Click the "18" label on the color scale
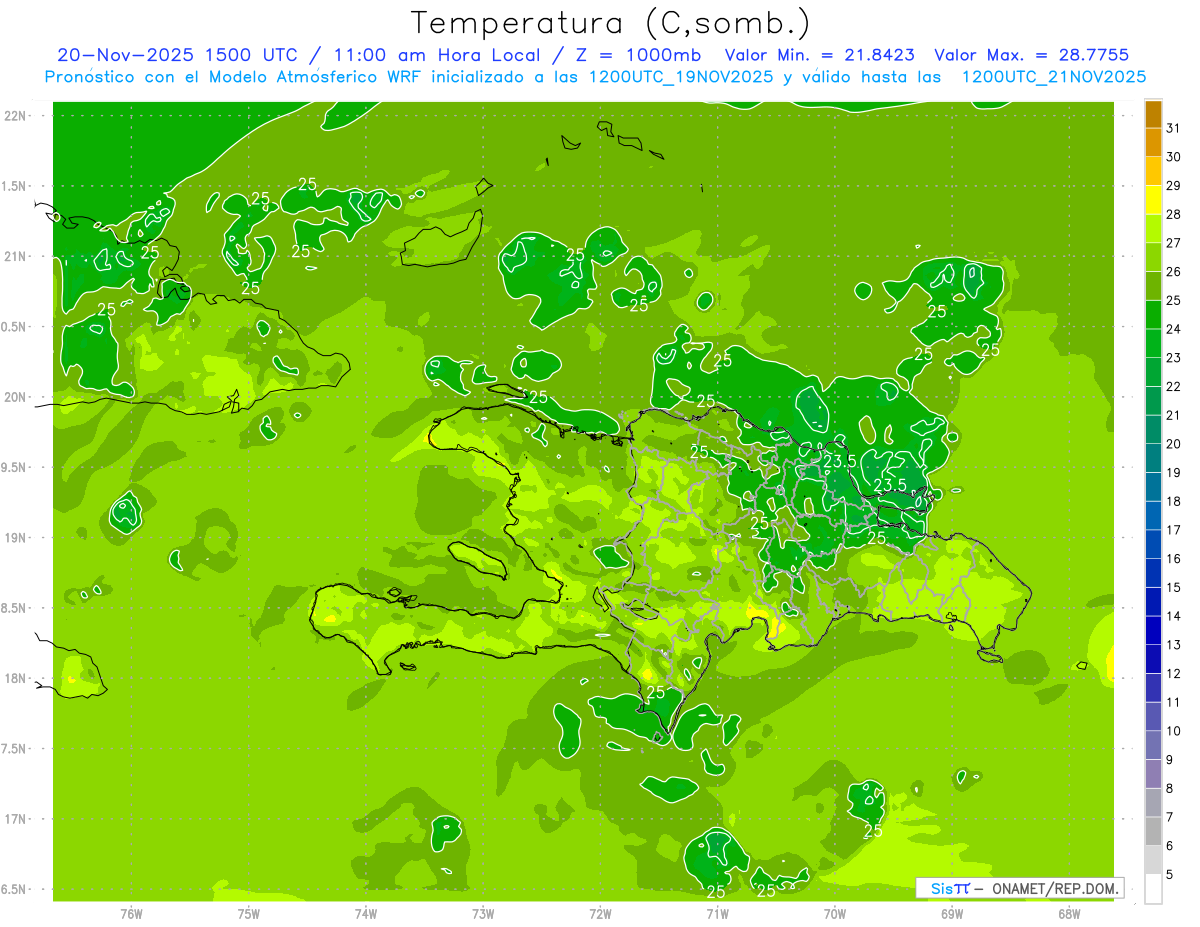This screenshot has width=1200, height=927. tap(1174, 502)
